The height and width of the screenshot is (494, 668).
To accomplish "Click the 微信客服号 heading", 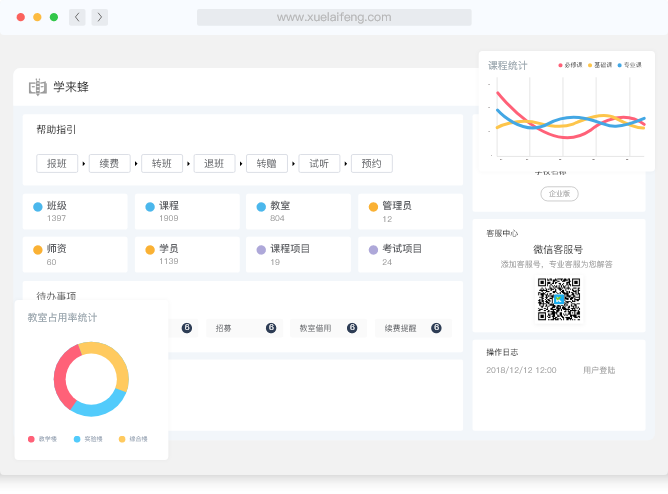I will [x=558, y=250].
